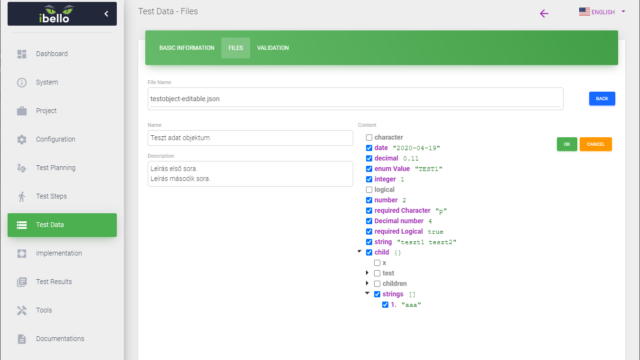Click the System info icon
Image resolution: width=640 pixels, height=360 pixels.
22,82
